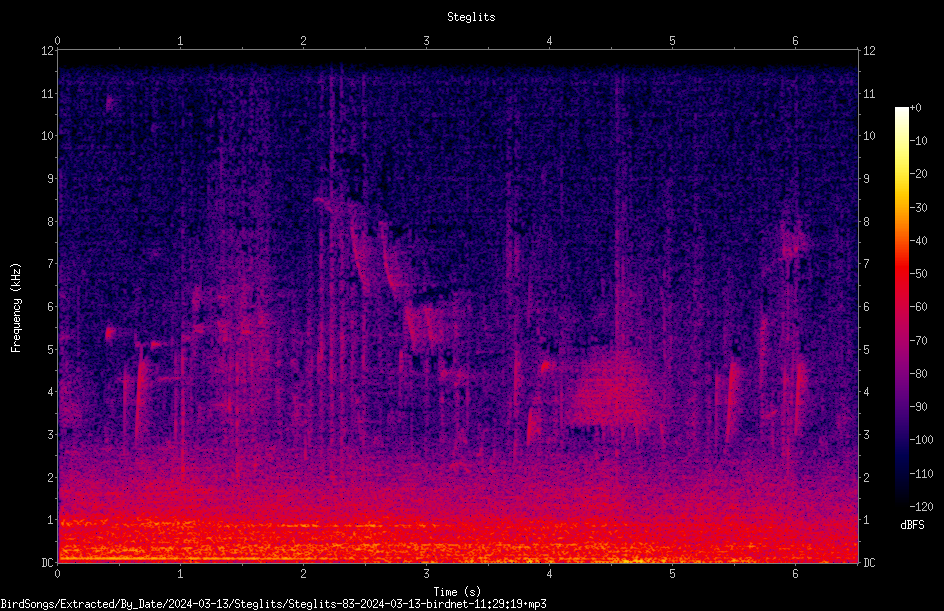Image resolution: width=944 pixels, height=611 pixels.
Task: Click the Frequency (kHz) axis label
Action: [x=16, y=308]
